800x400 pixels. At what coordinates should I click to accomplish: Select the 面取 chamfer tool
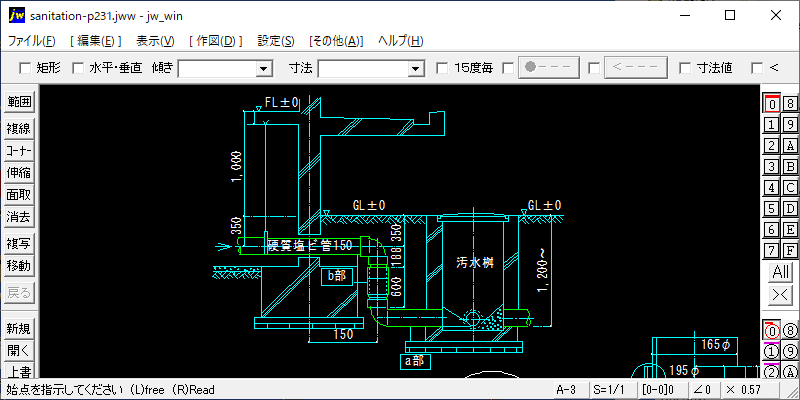tap(19, 194)
